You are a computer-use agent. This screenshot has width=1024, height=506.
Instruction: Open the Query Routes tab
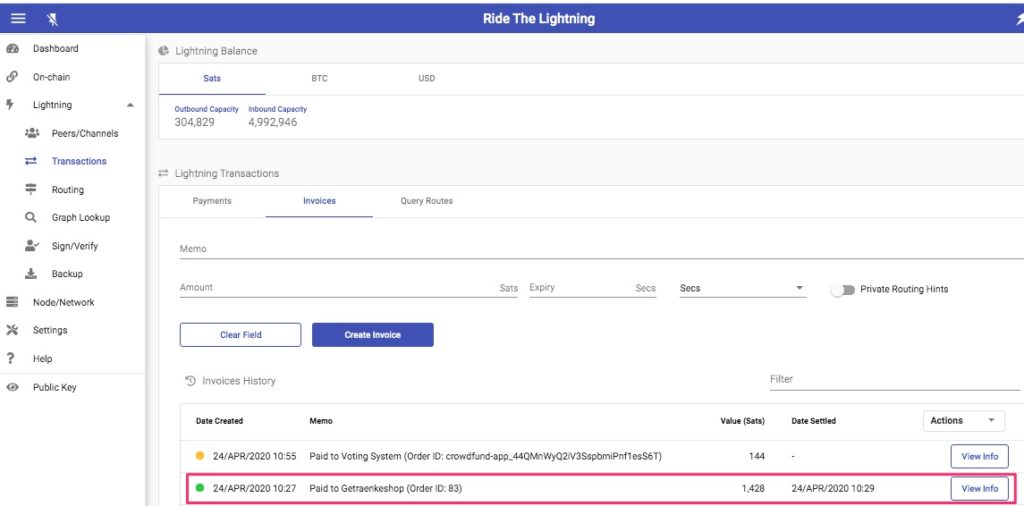coord(426,201)
